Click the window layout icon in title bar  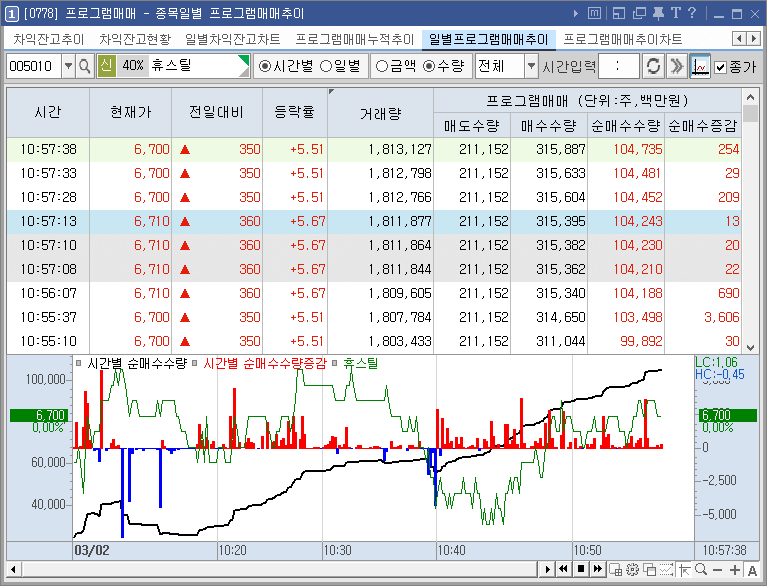pos(619,13)
